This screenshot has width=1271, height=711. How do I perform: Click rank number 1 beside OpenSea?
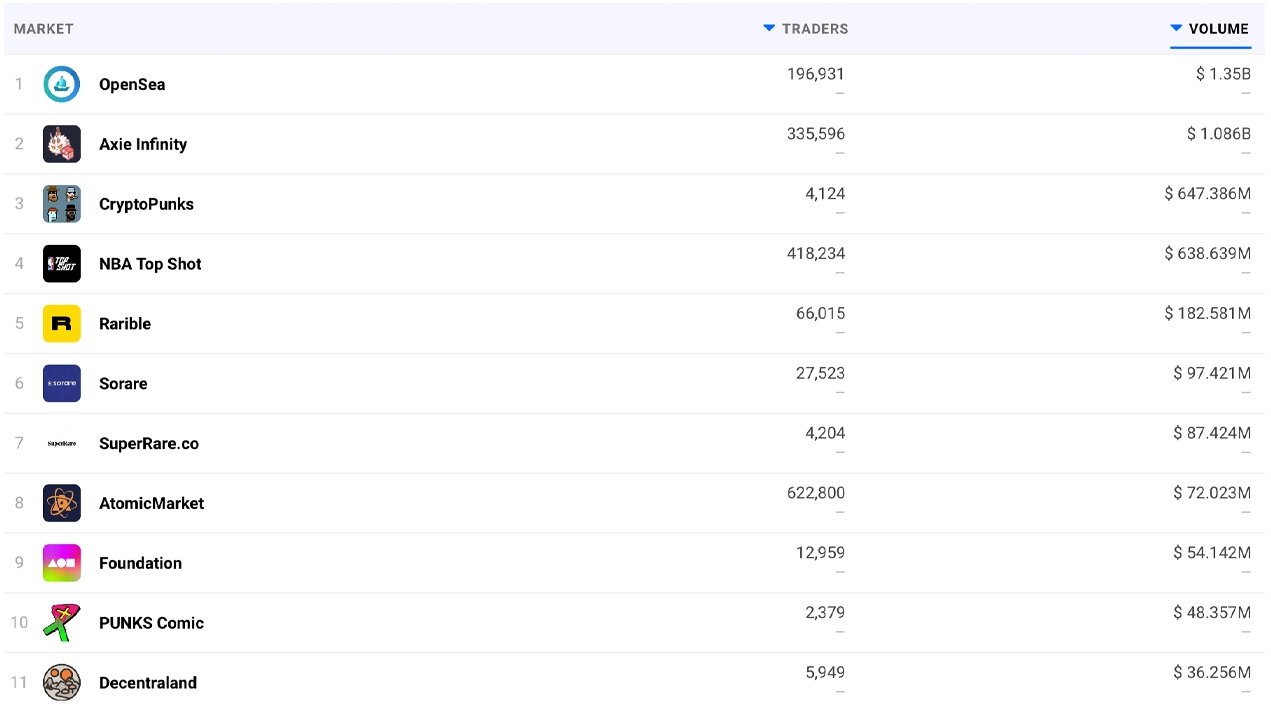pos(19,84)
